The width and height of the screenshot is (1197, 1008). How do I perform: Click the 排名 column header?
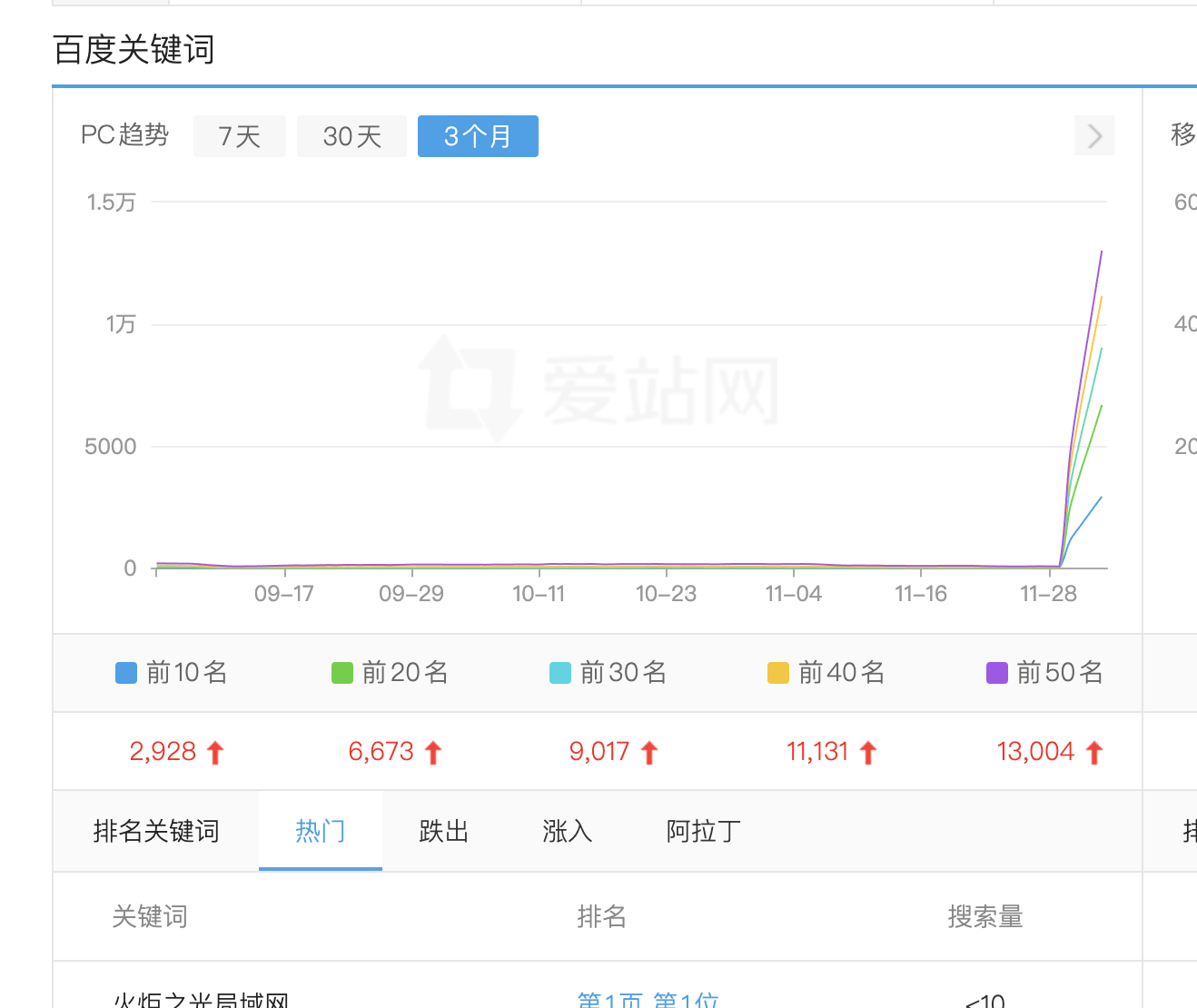click(x=602, y=917)
